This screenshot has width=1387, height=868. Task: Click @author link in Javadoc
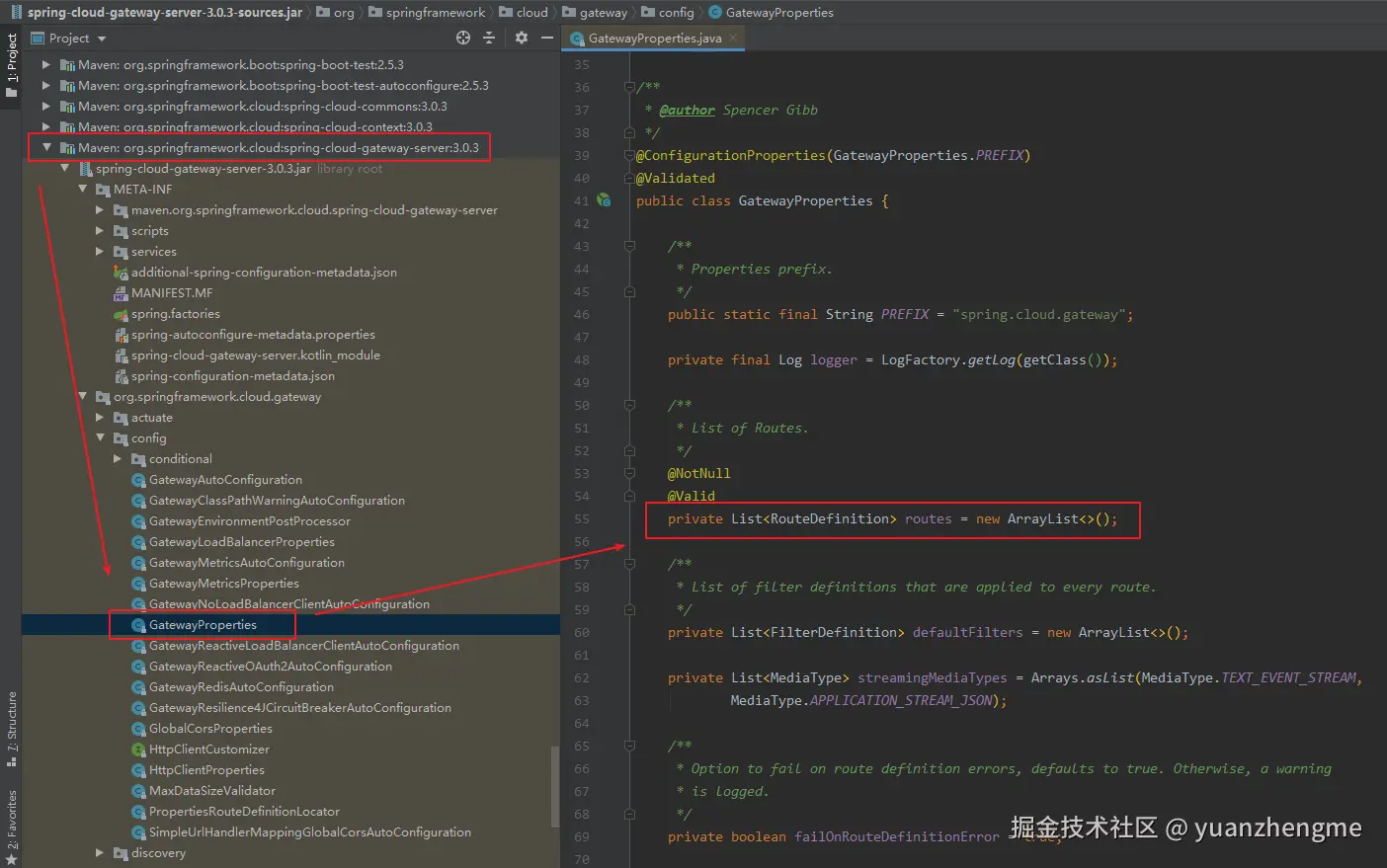pyautogui.click(x=687, y=110)
